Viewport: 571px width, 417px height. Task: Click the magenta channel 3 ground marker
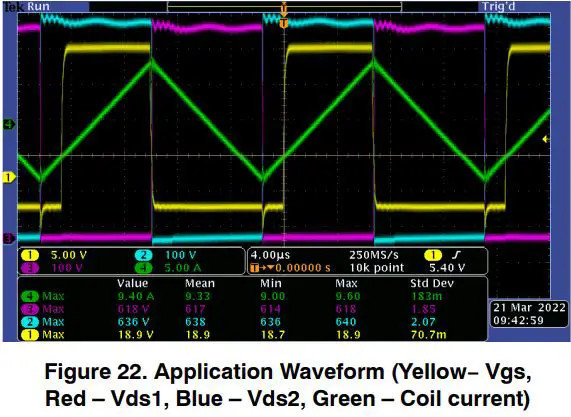pyautogui.click(x=9, y=239)
